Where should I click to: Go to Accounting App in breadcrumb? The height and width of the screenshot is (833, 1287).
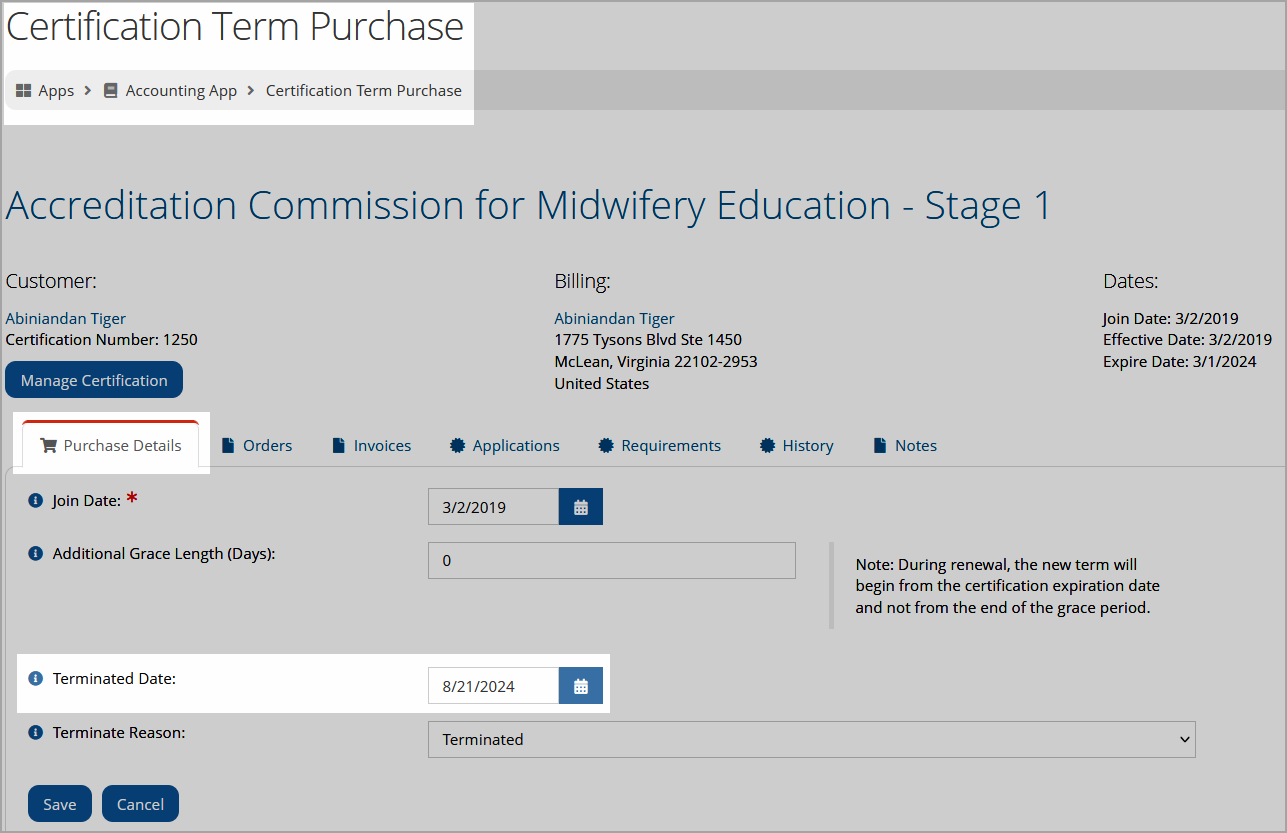click(x=181, y=90)
